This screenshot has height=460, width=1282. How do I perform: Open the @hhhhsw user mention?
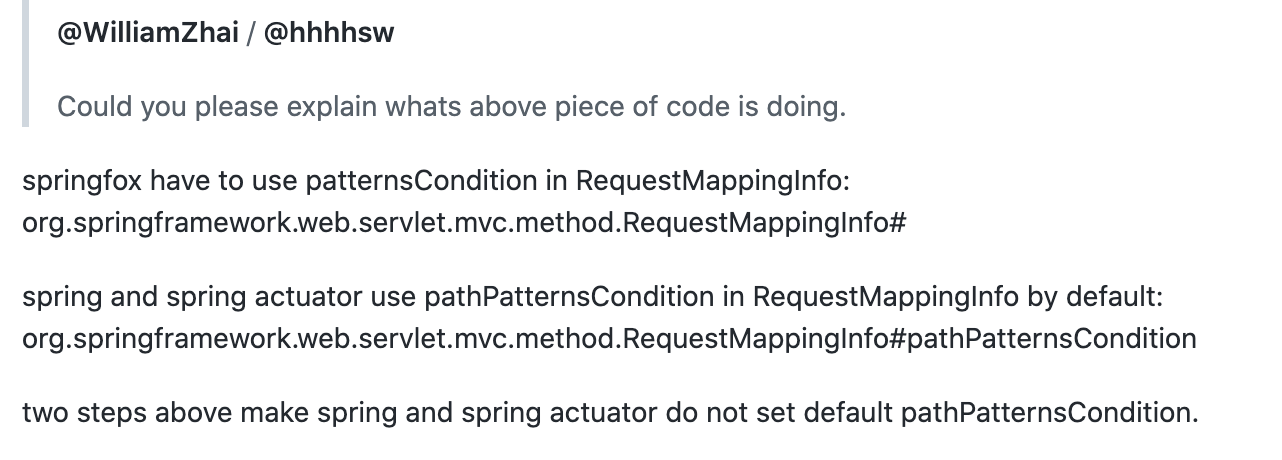point(328,33)
